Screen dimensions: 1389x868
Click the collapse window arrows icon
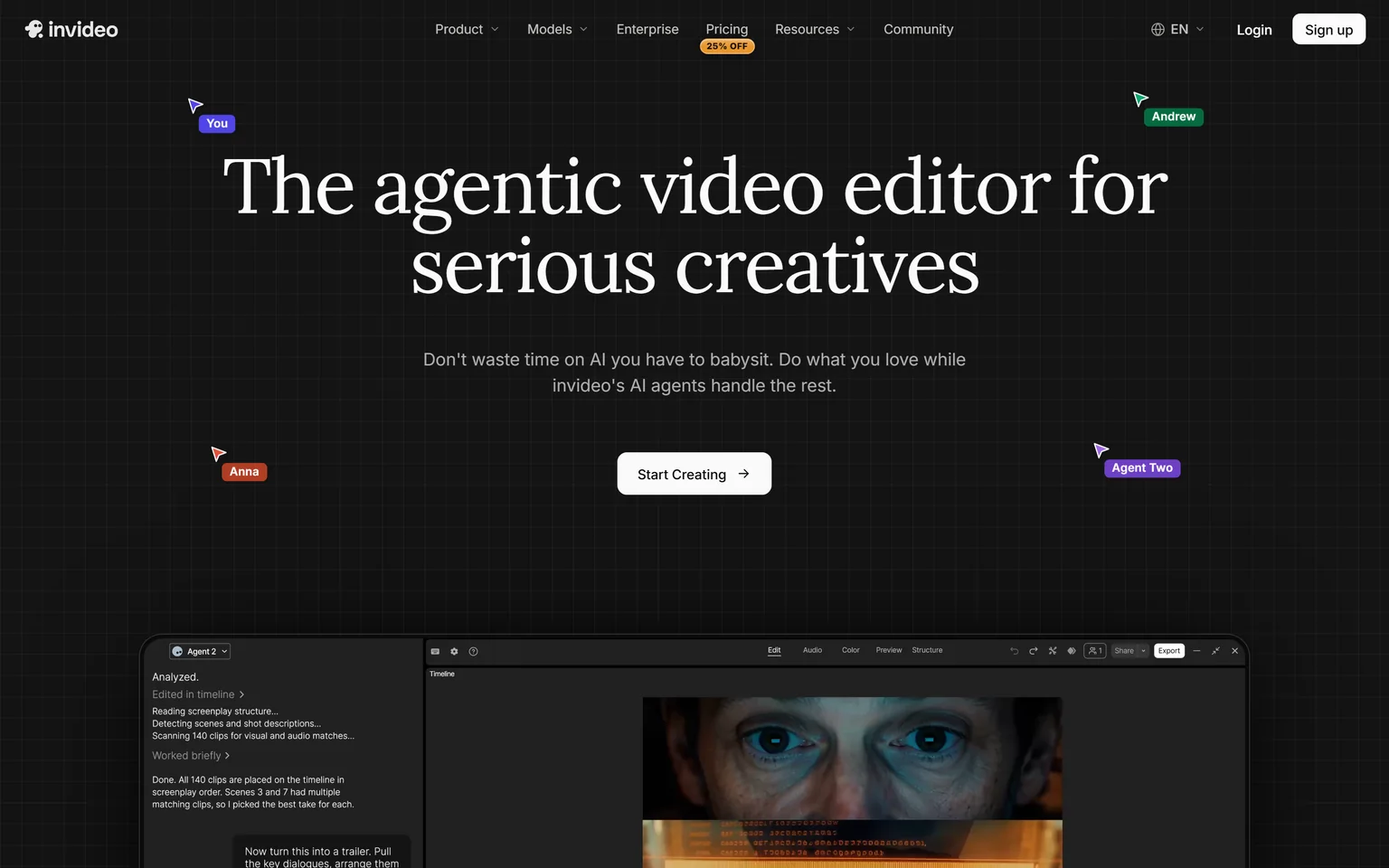click(1215, 651)
